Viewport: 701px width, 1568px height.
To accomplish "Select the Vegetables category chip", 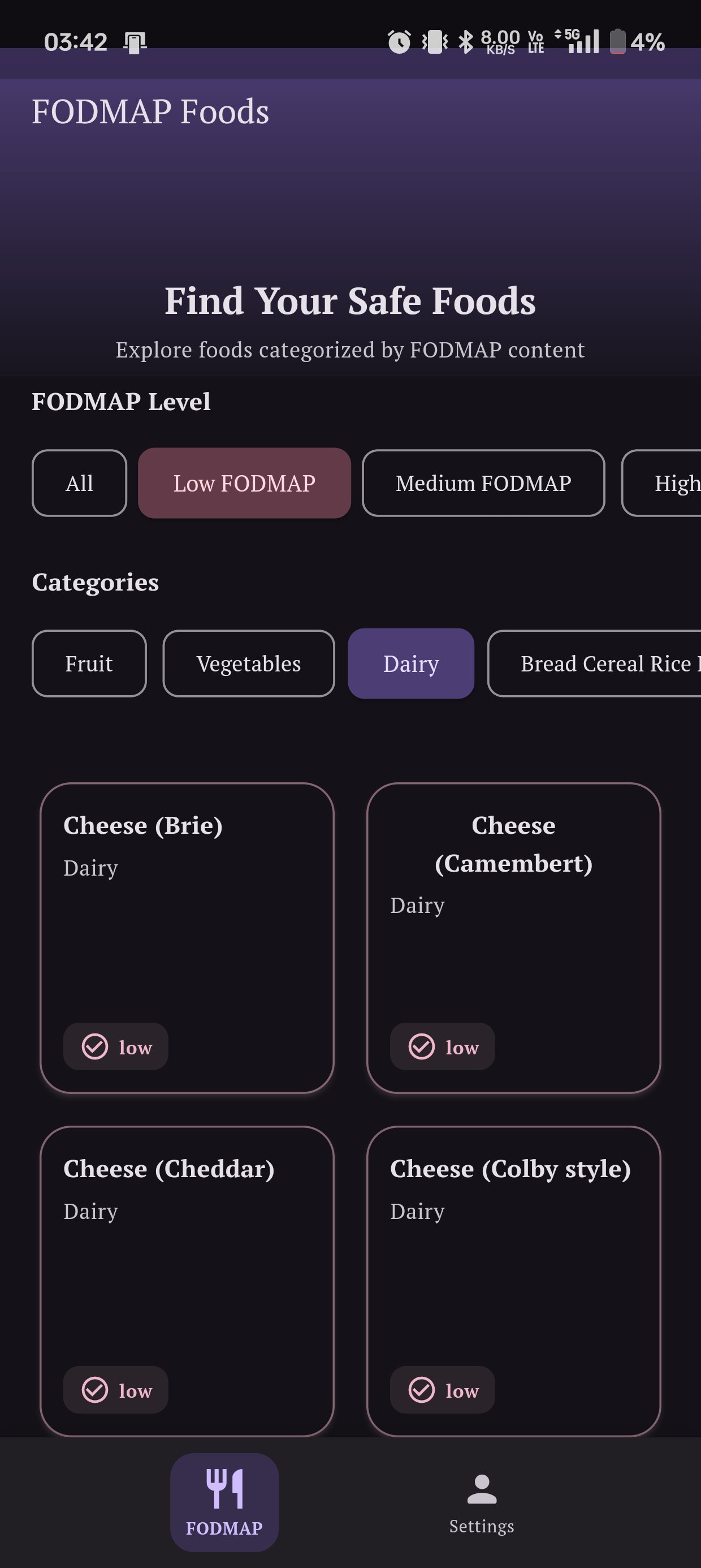I will [248, 663].
